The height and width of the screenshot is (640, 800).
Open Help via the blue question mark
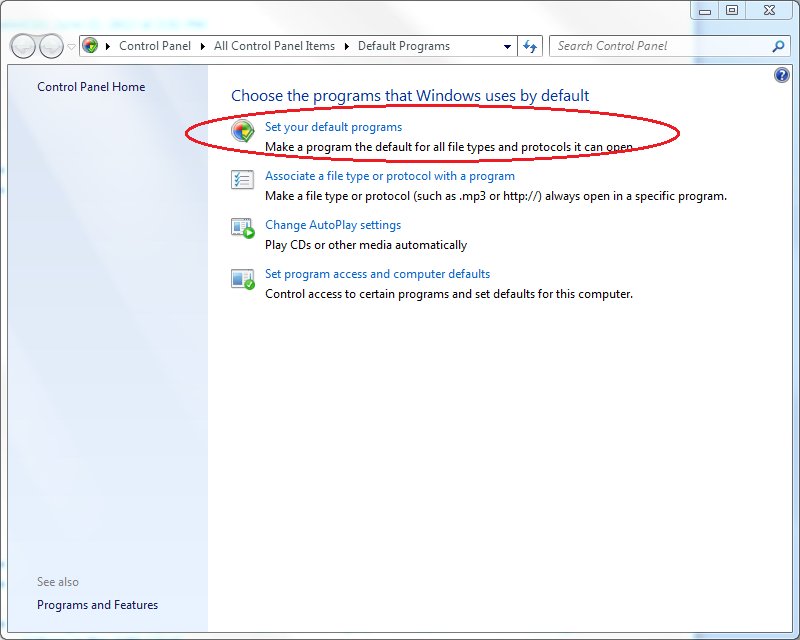781,76
